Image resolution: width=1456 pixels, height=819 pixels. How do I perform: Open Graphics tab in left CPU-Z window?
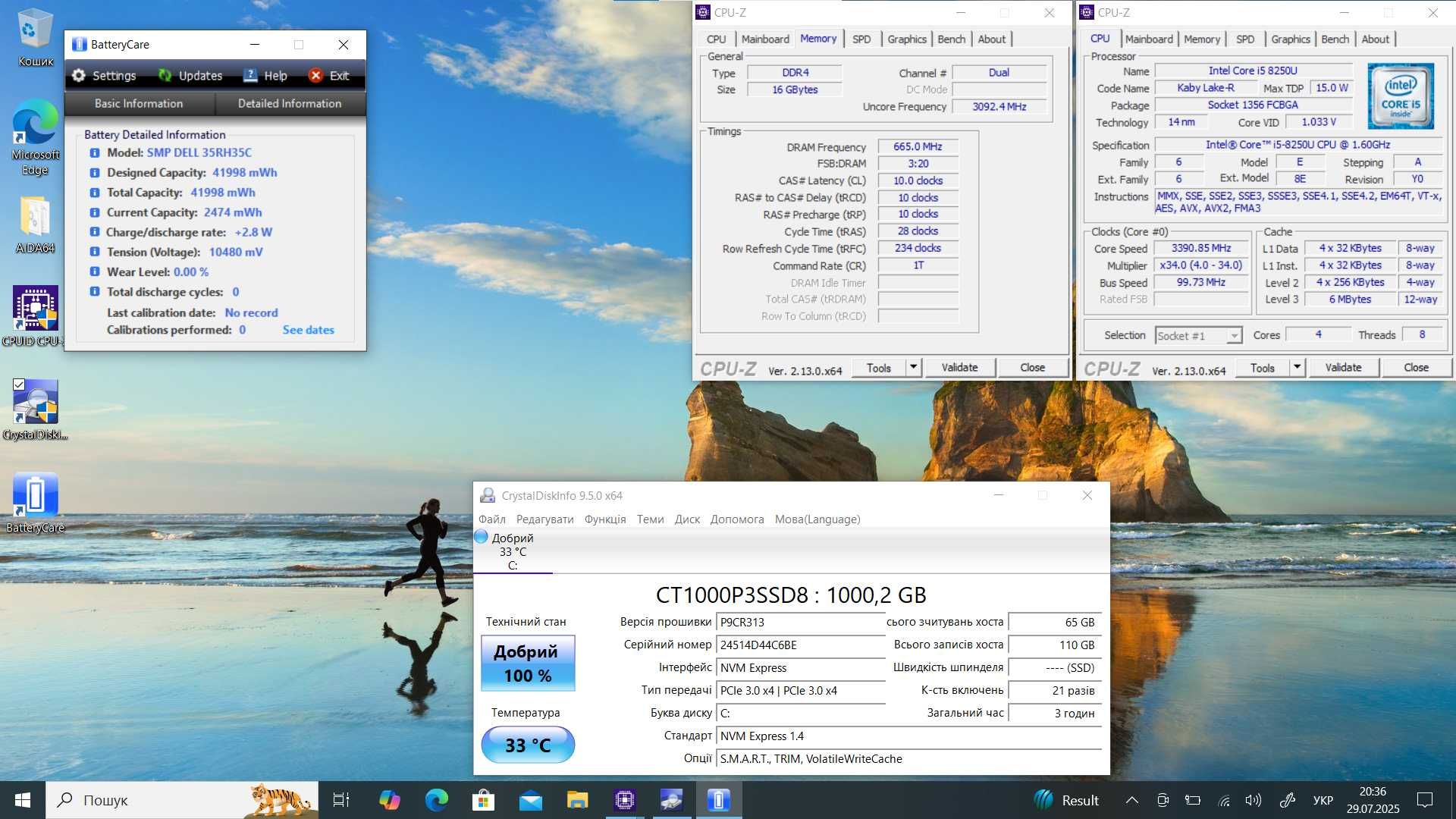(x=907, y=39)
